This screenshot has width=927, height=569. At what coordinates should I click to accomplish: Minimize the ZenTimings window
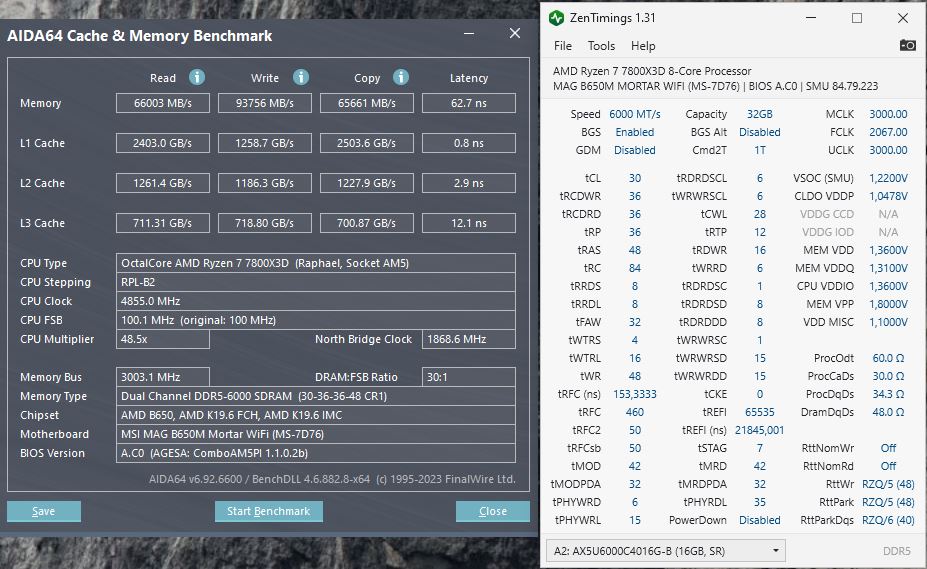[811, 18]
